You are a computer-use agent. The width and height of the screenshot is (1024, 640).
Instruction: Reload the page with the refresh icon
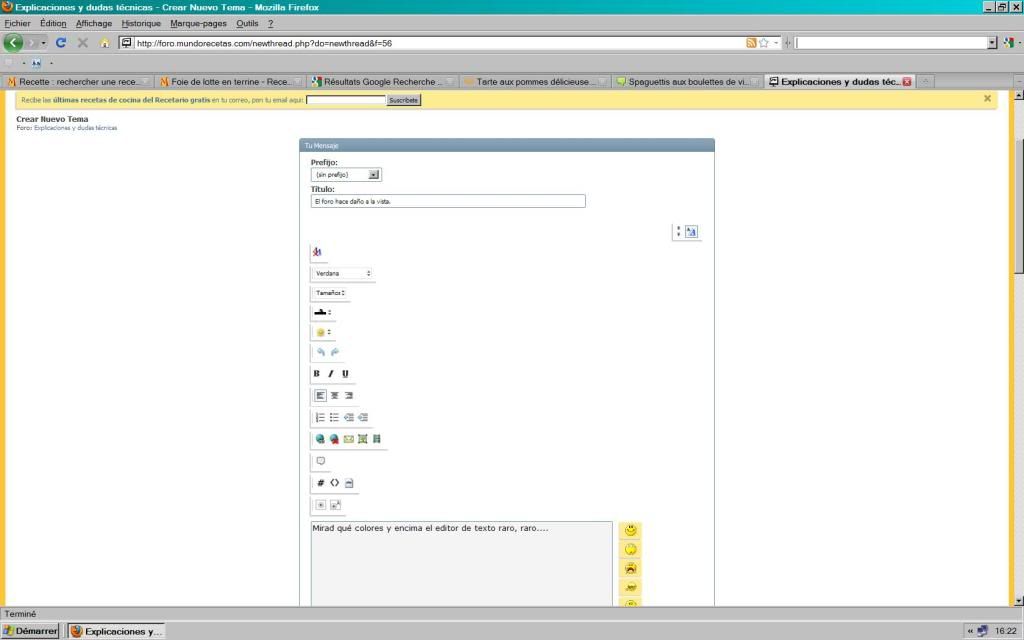click(61, 42)
